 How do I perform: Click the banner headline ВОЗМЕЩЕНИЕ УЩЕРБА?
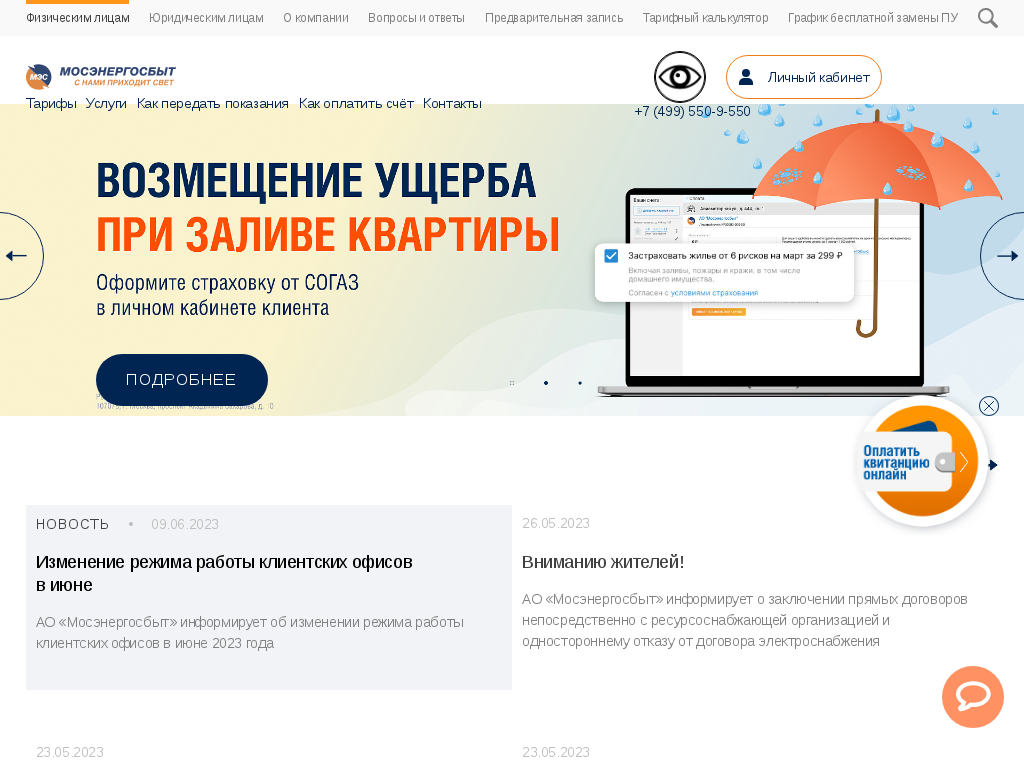[x=316, y=180]
